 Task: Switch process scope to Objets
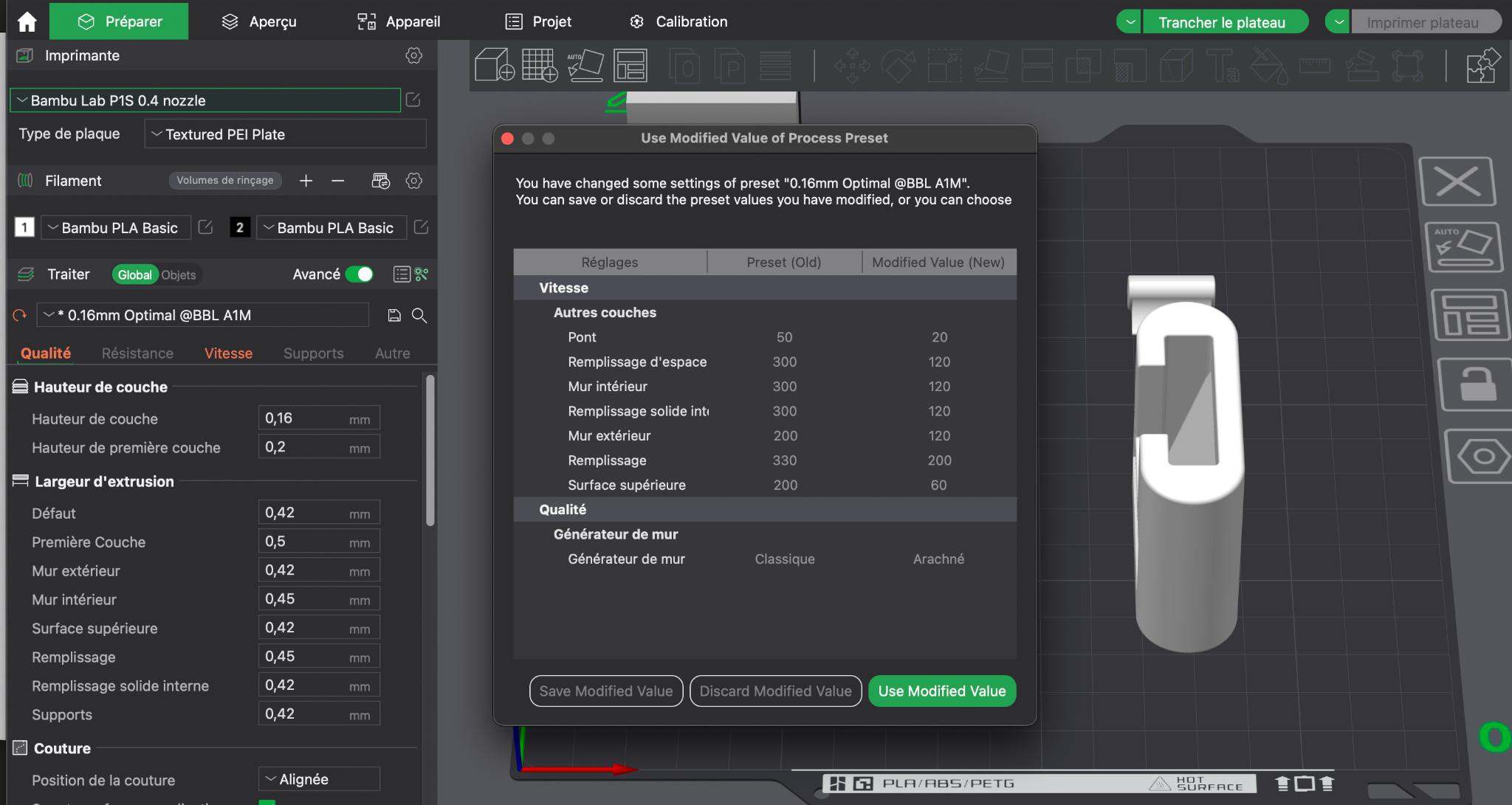[x=179, y=275]
